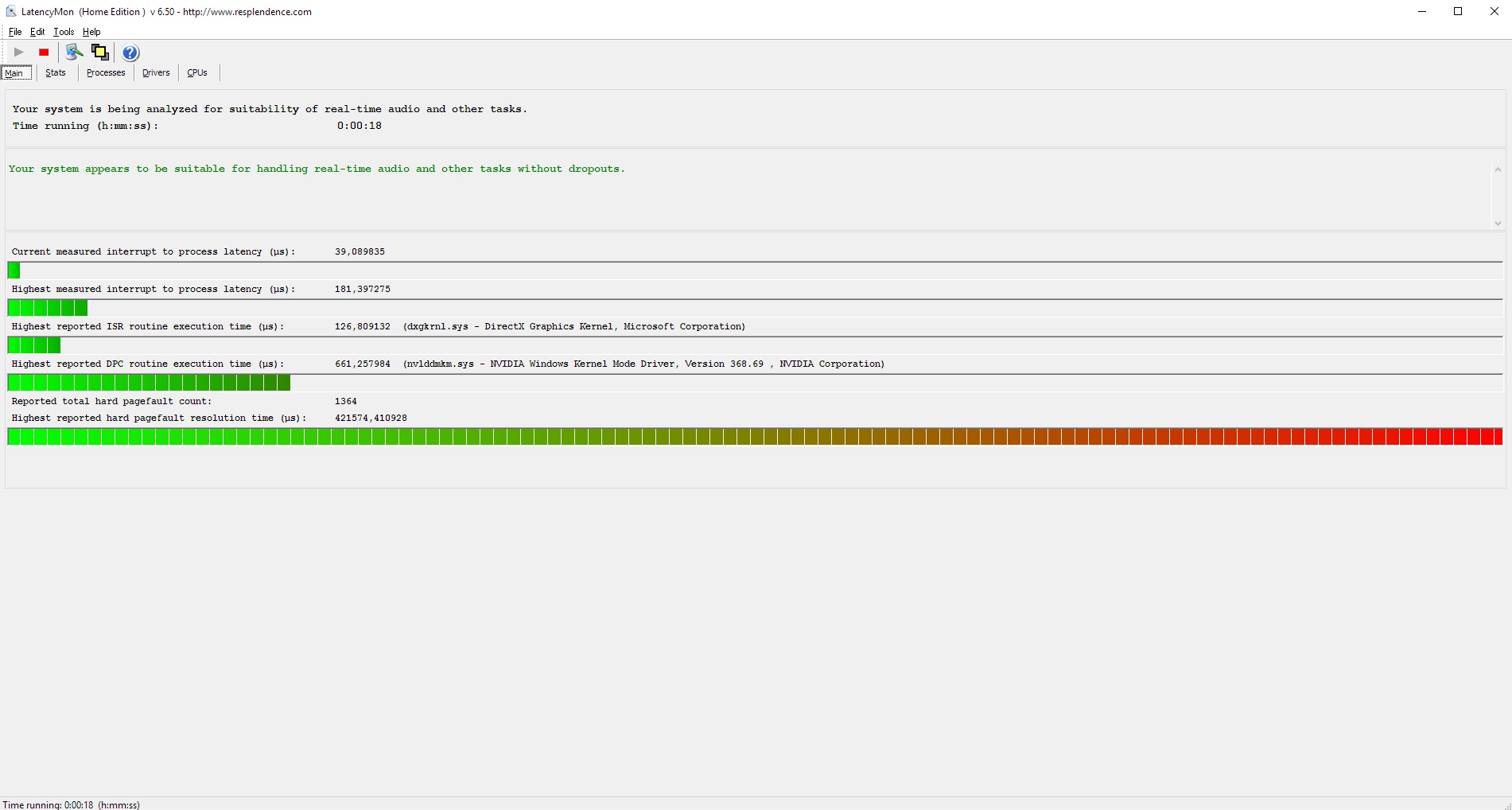Click the hard pagefault resolution time bar
Screen dimensions: 1512x810
tap(755, 437)
